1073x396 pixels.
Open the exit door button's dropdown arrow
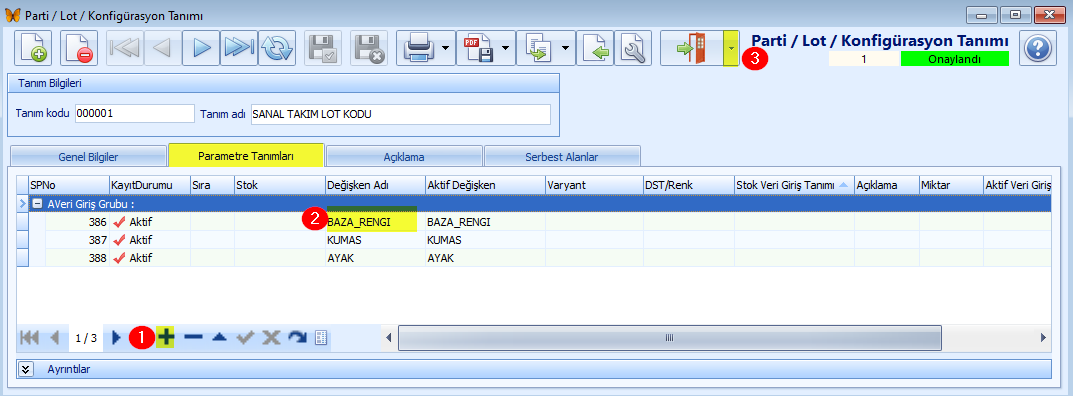pyautogui.click(x=732, y=48)
